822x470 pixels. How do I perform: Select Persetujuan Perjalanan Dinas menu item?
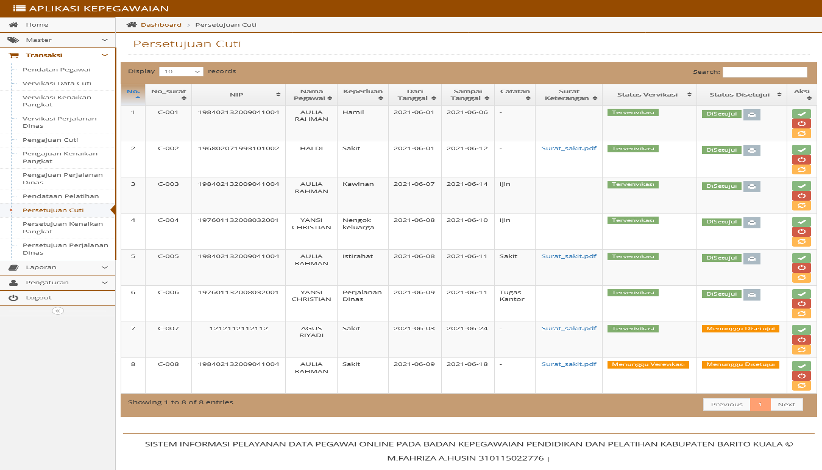[65, 249]
